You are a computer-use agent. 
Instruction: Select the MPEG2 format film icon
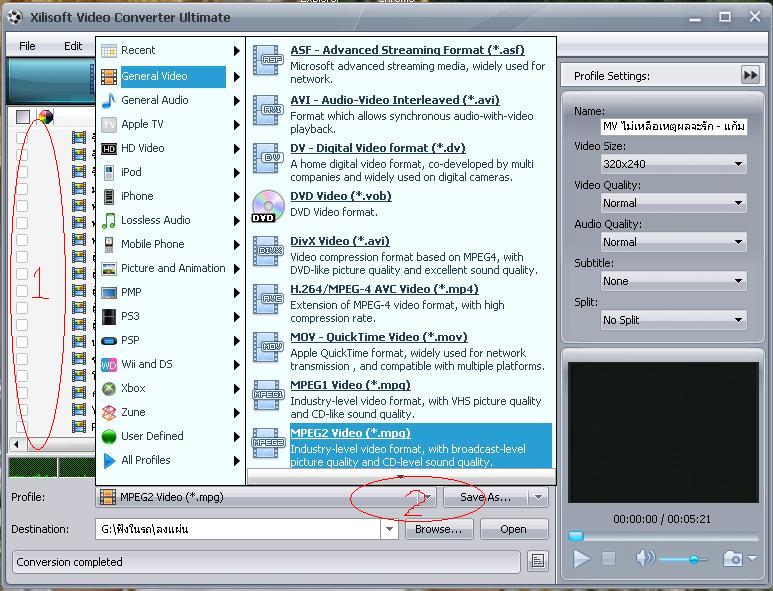tap(268, 443)
